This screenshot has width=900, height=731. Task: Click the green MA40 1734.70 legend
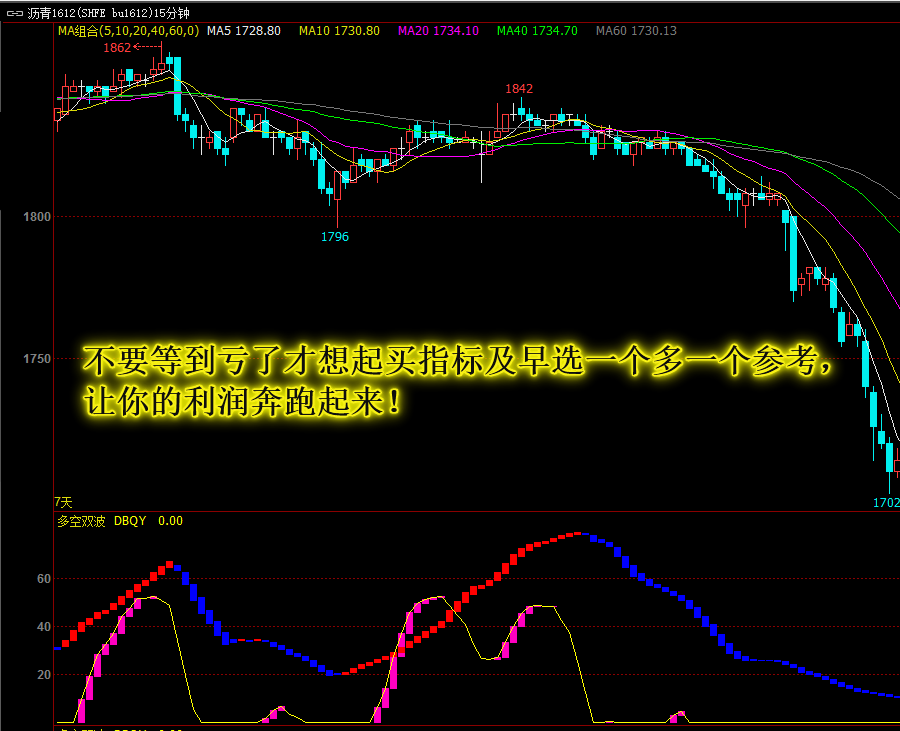537,31
